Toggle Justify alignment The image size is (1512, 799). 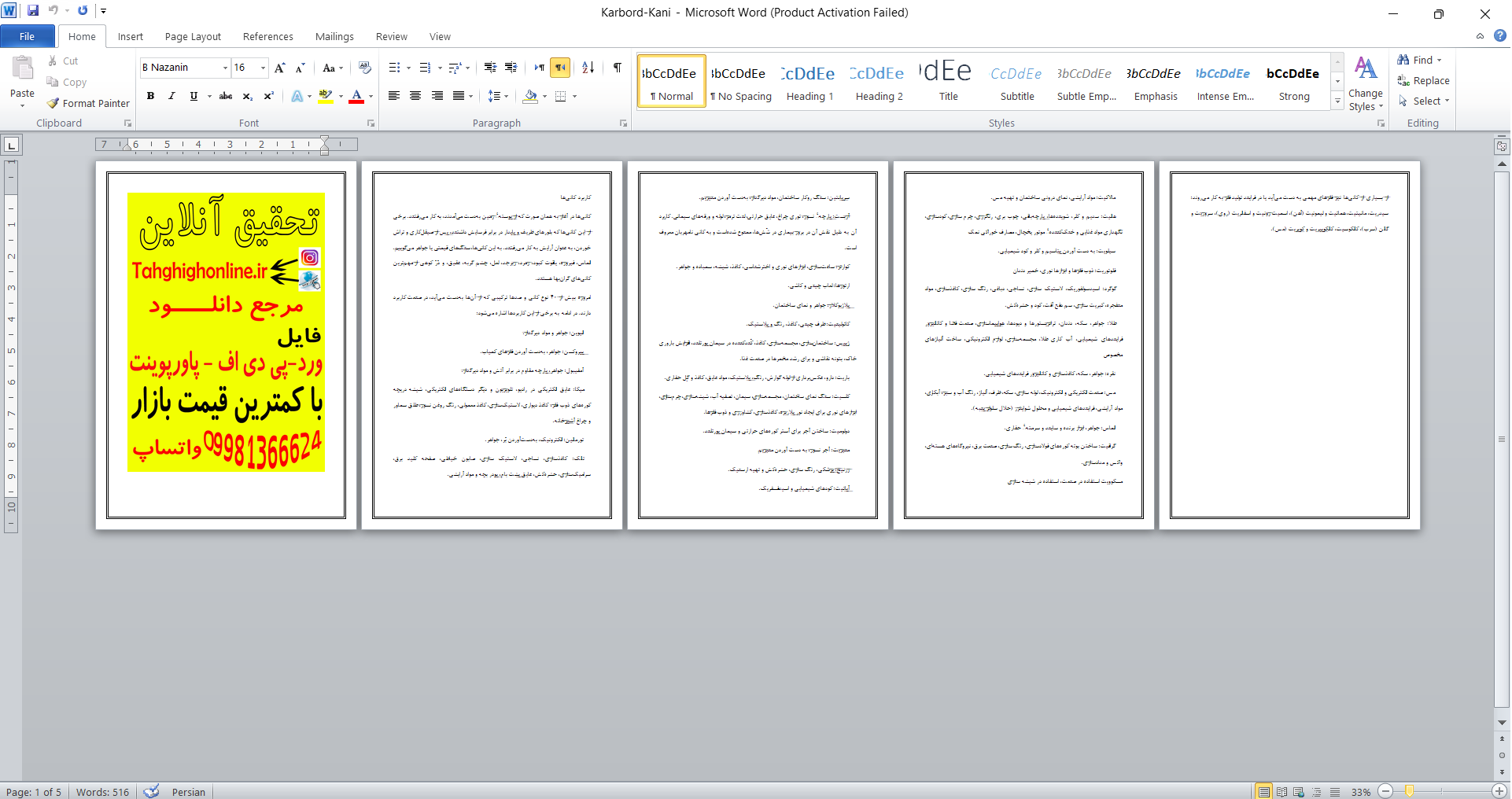[x=458, y=96]
